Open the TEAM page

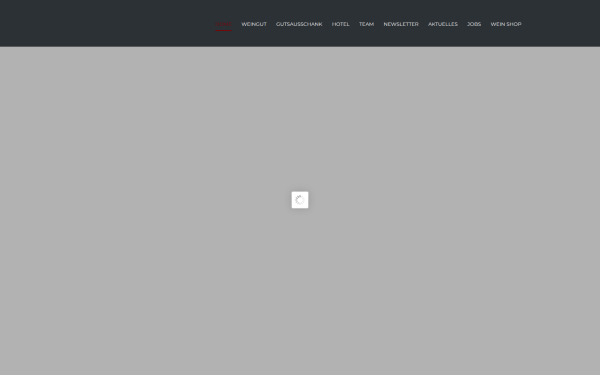coord(366,24)
